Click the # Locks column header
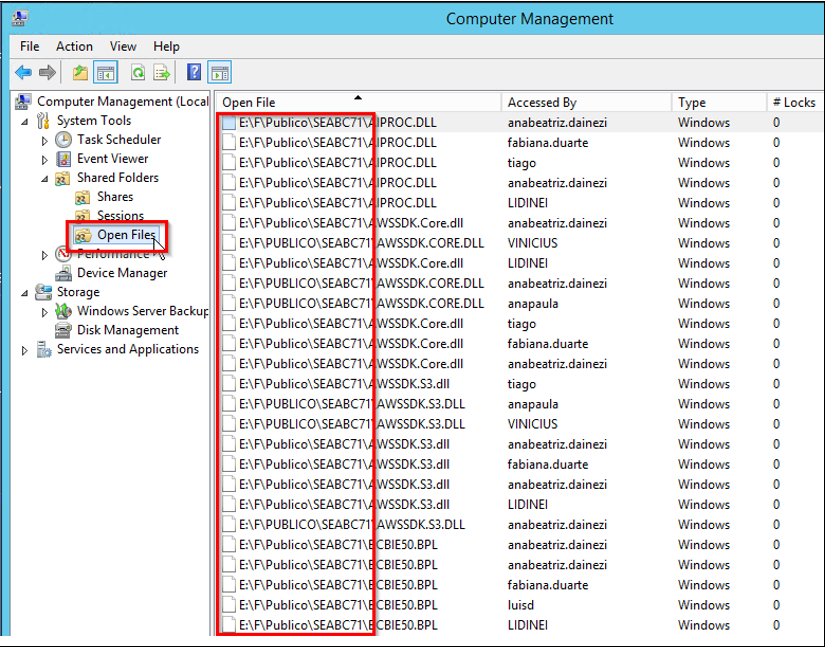The height and width of the screenshot is (648, 827). 793,102
